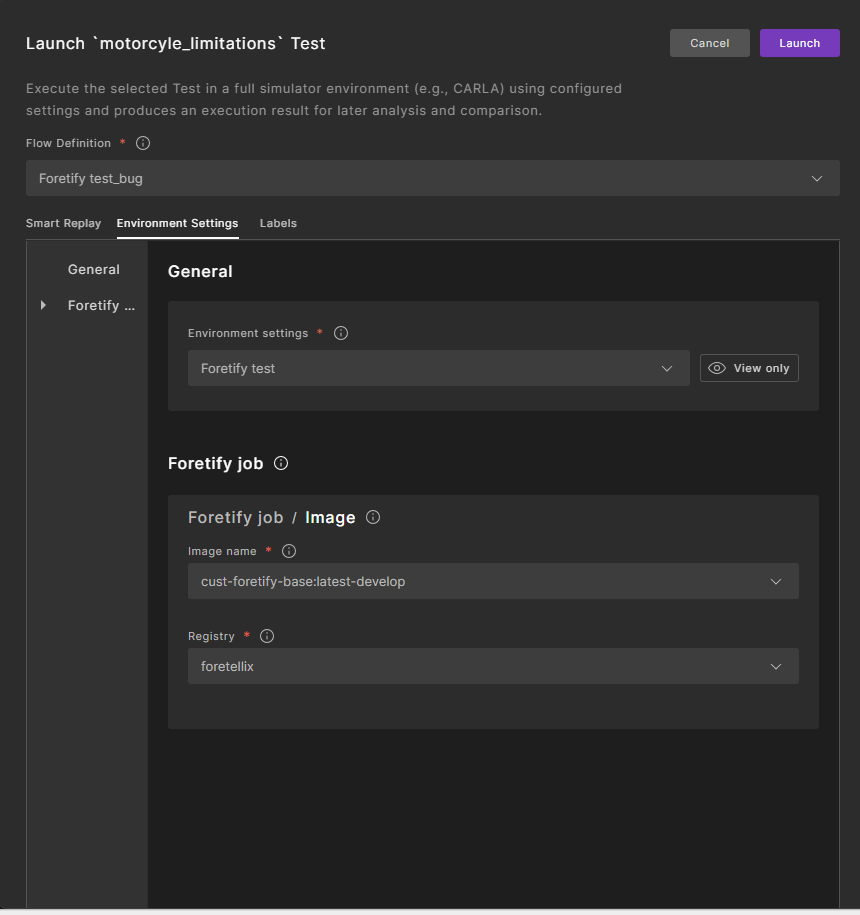
Task: Open the Flow Definition dropdown
Action: click(x=432, y=178)
